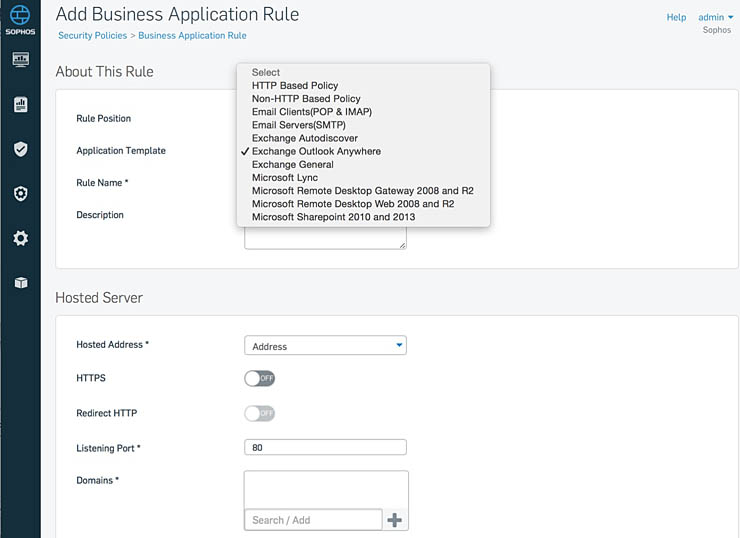
Task: Click the Search / Add domains field
Action: 313,520
